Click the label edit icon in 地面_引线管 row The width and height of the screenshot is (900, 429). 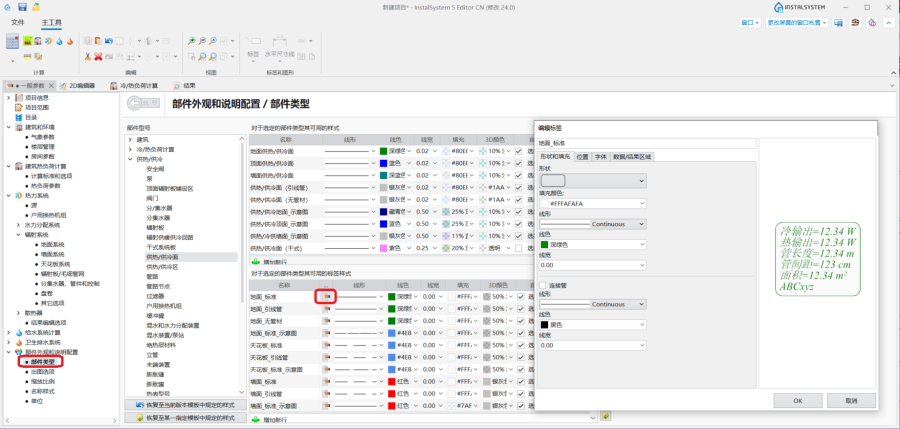click(x=326, y=308)
